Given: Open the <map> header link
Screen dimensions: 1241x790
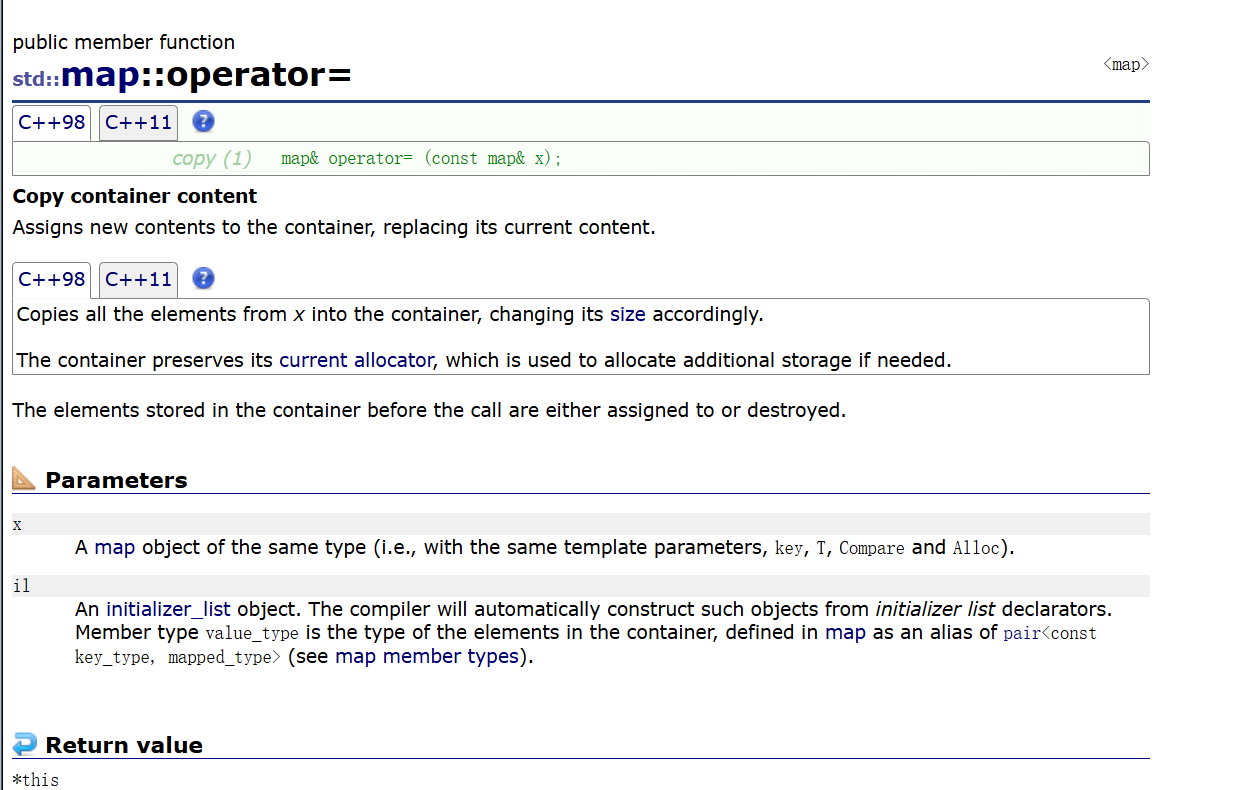Looking at the screenshot, I should pyautogui.click(x=1126, y=64).
